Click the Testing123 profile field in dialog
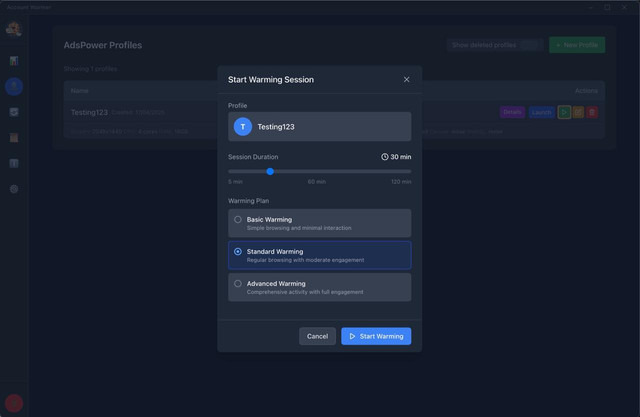The image size is (640, 417). [x=320, y=126]
